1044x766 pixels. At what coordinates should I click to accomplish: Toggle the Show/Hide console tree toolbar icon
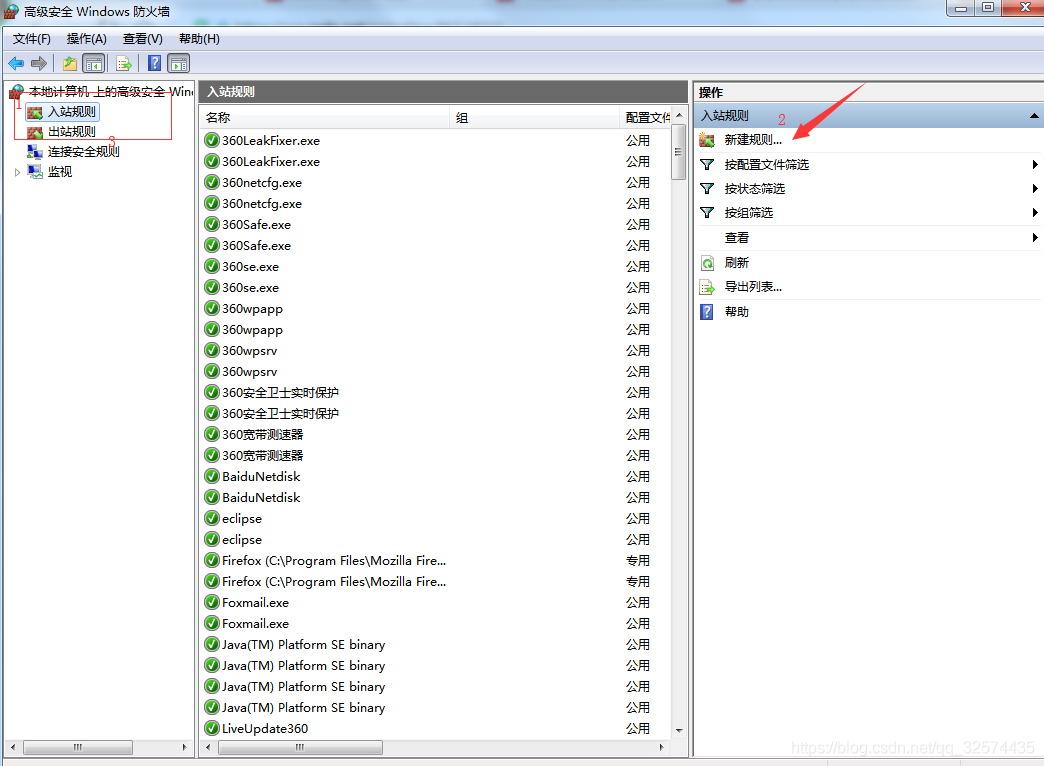pos(94,63)
